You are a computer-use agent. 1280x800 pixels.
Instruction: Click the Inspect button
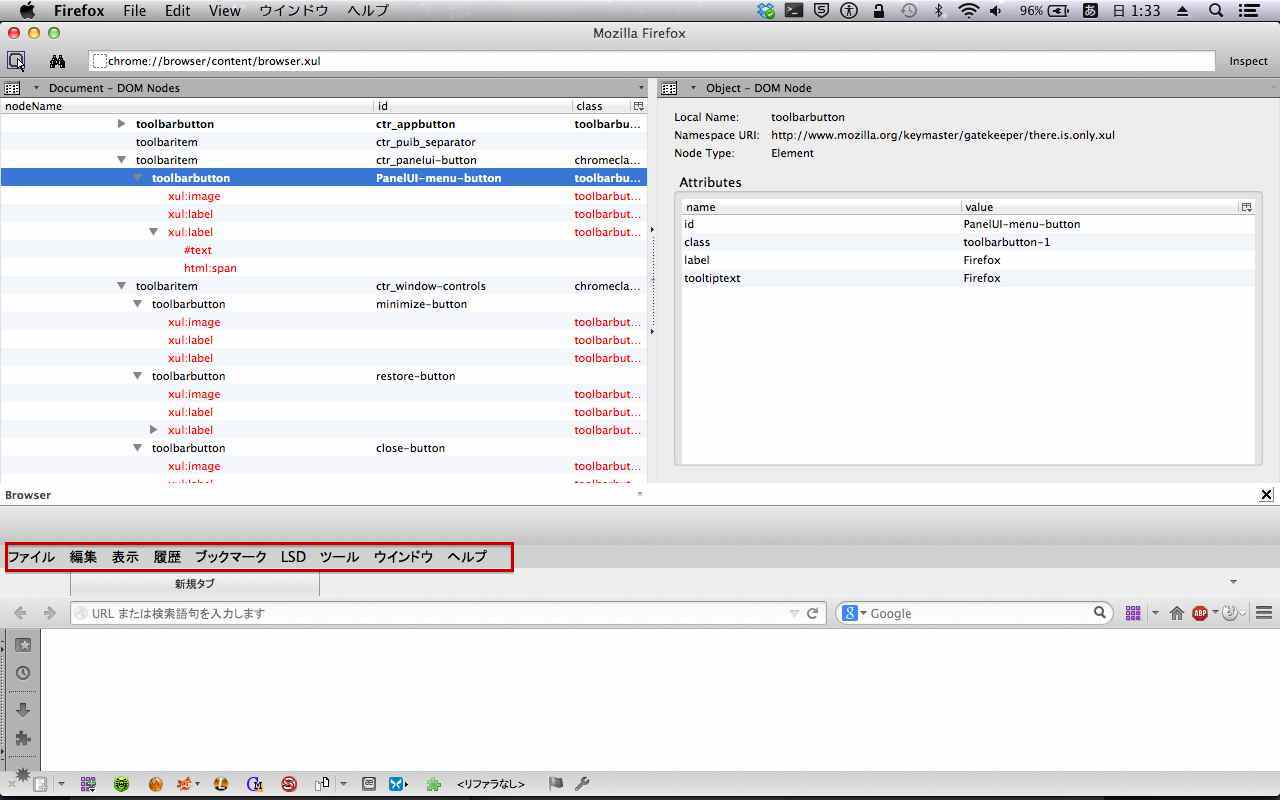click(1248, 61)
